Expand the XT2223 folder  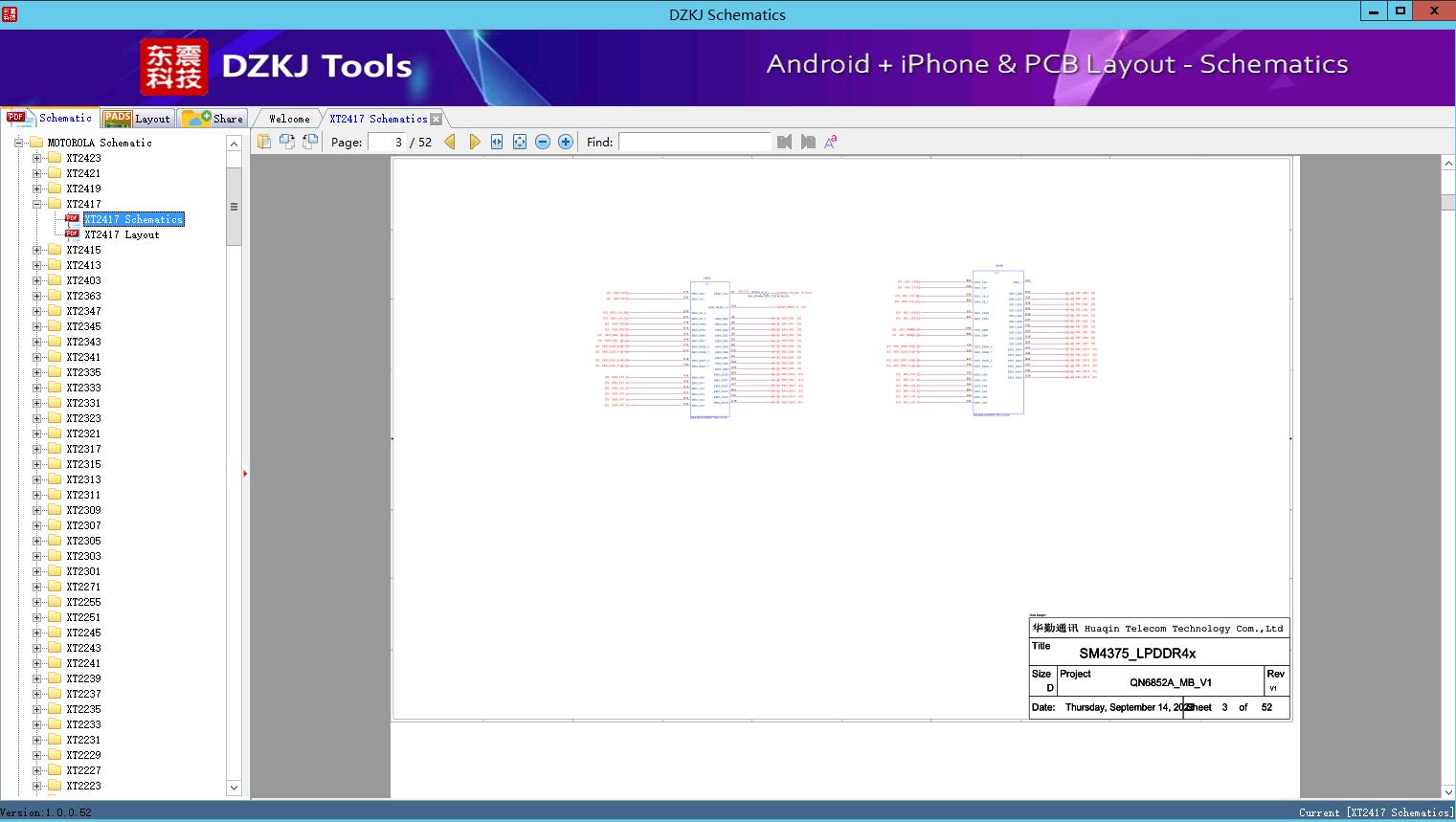pos(36,786)
